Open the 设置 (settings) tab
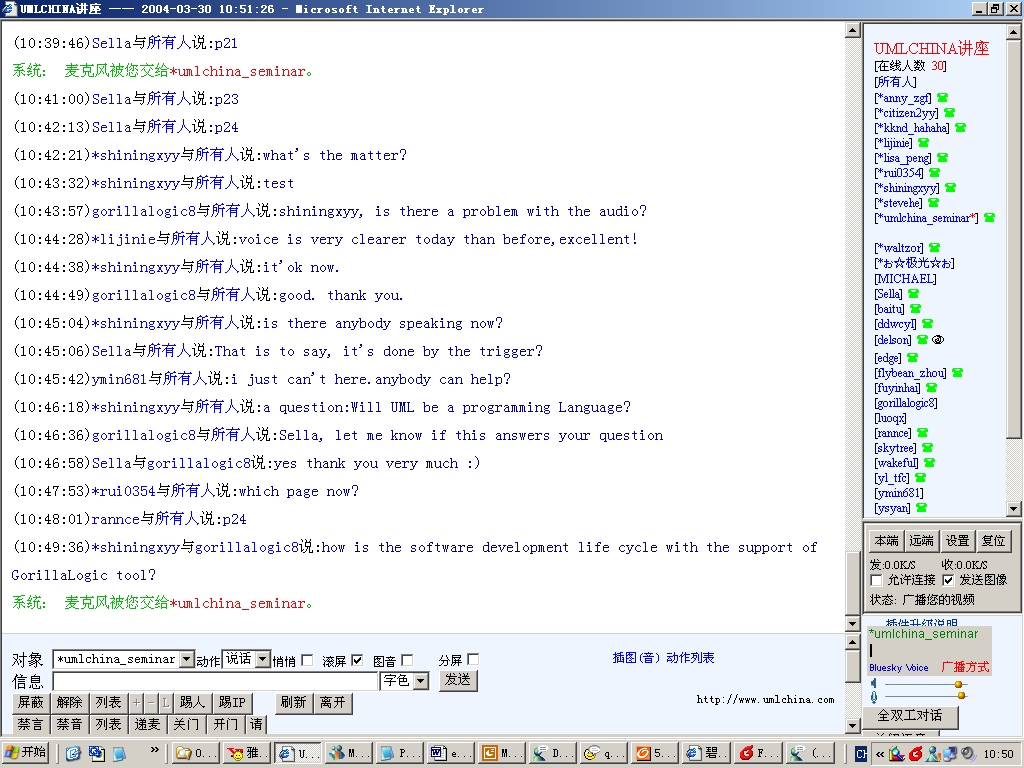 click(957, 541)
